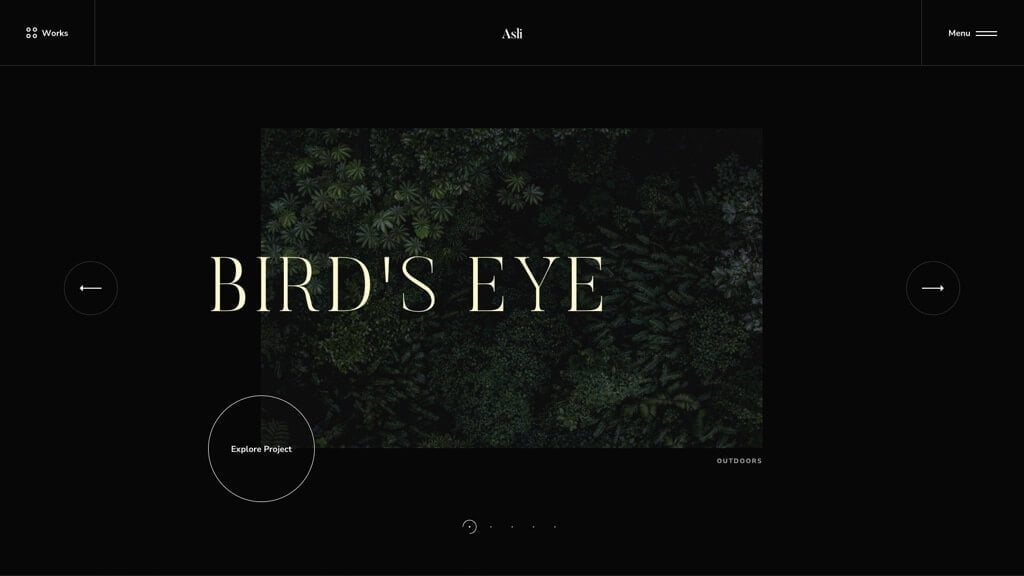Advance to next slide with right arrow
Image resolution: width=1024 pixels, height=576 pixels.
933,288
